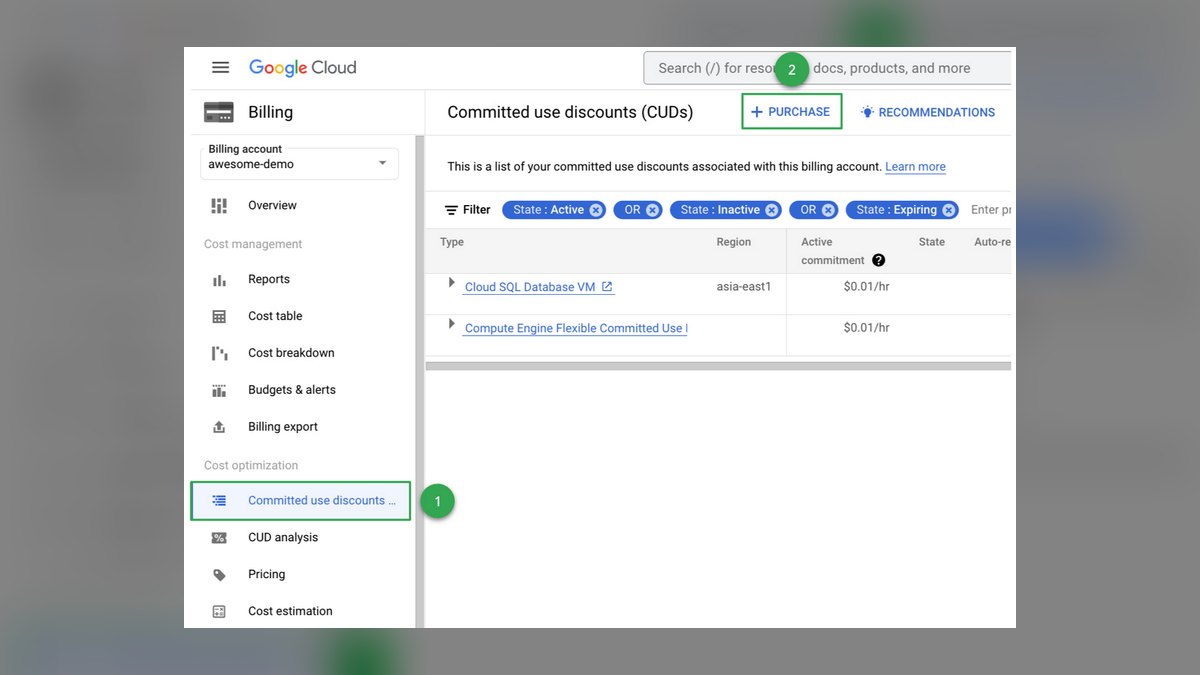This screenshot has width=1200, height=675.
Task: Open Compute Engine Flexible Committed Use link
Action: coord(576,329)
